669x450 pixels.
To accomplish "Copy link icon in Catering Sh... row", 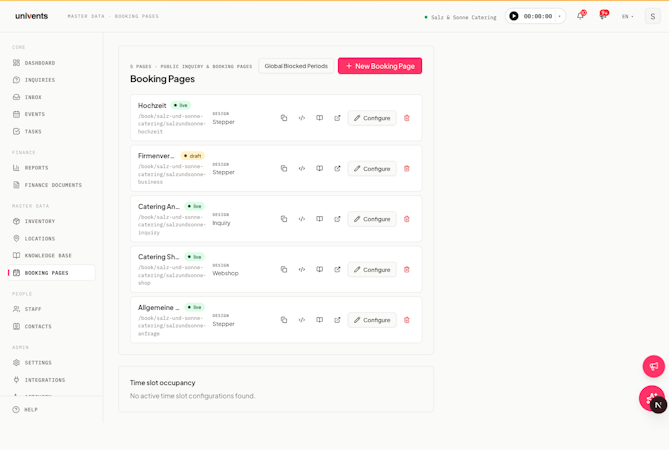I will coord(284,270).
